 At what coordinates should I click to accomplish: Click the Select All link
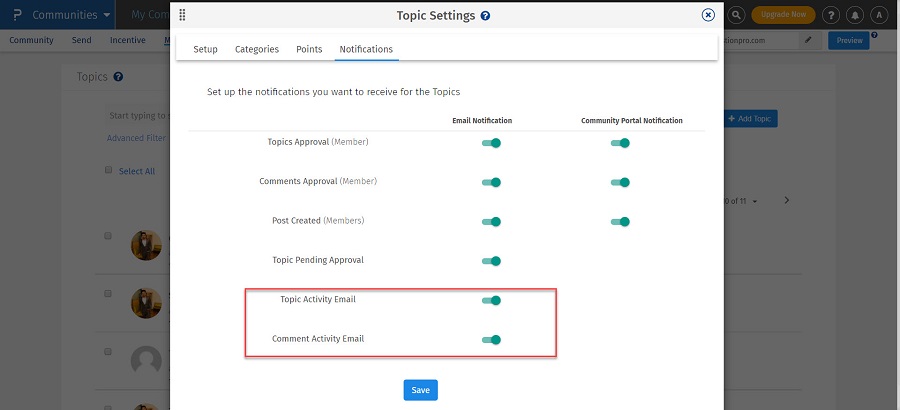[137, 171]
